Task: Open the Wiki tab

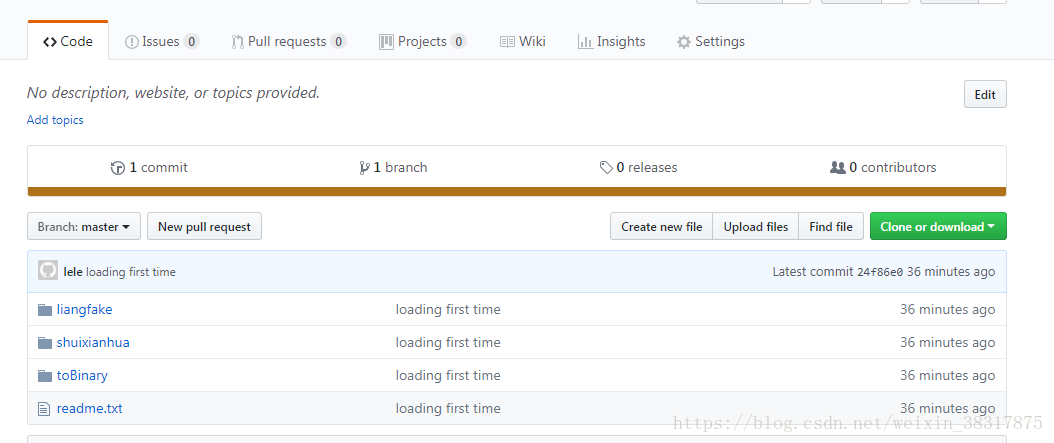Action: pos(522,41)
